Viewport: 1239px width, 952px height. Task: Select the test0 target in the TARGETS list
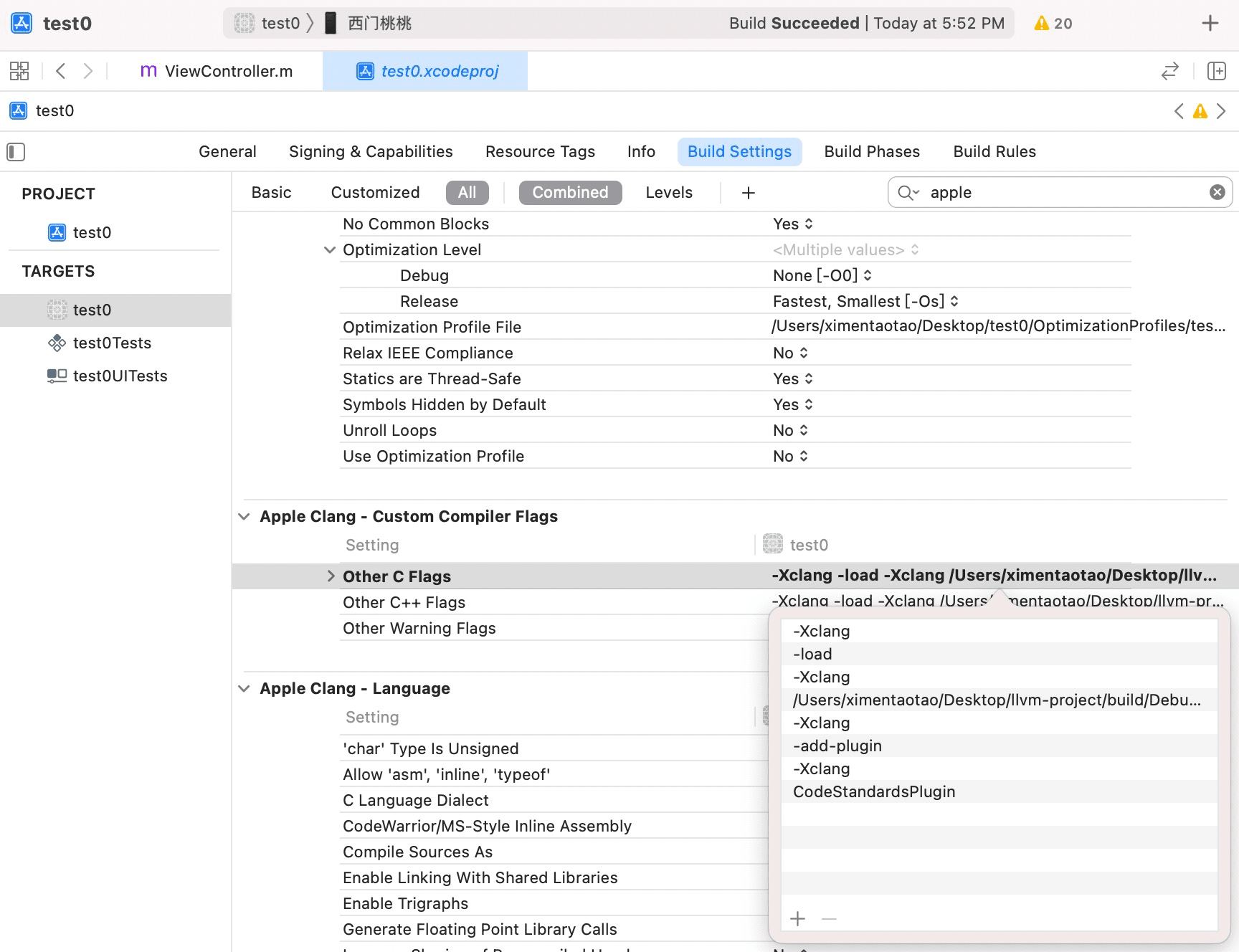click(115, 310)
